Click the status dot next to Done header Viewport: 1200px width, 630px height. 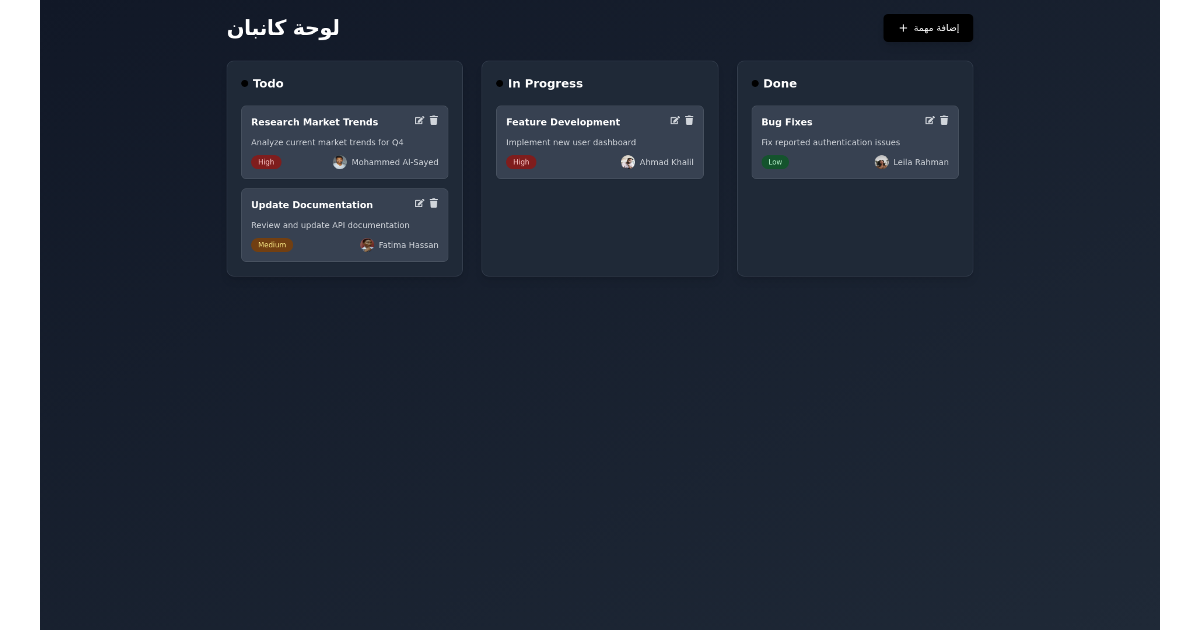coord(755,83)
